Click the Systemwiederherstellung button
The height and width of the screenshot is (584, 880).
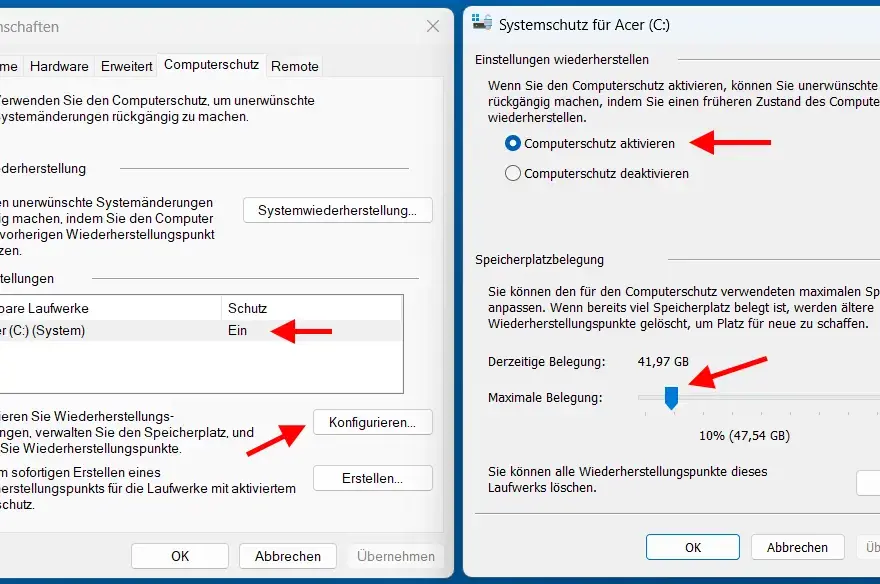[337, 210]
